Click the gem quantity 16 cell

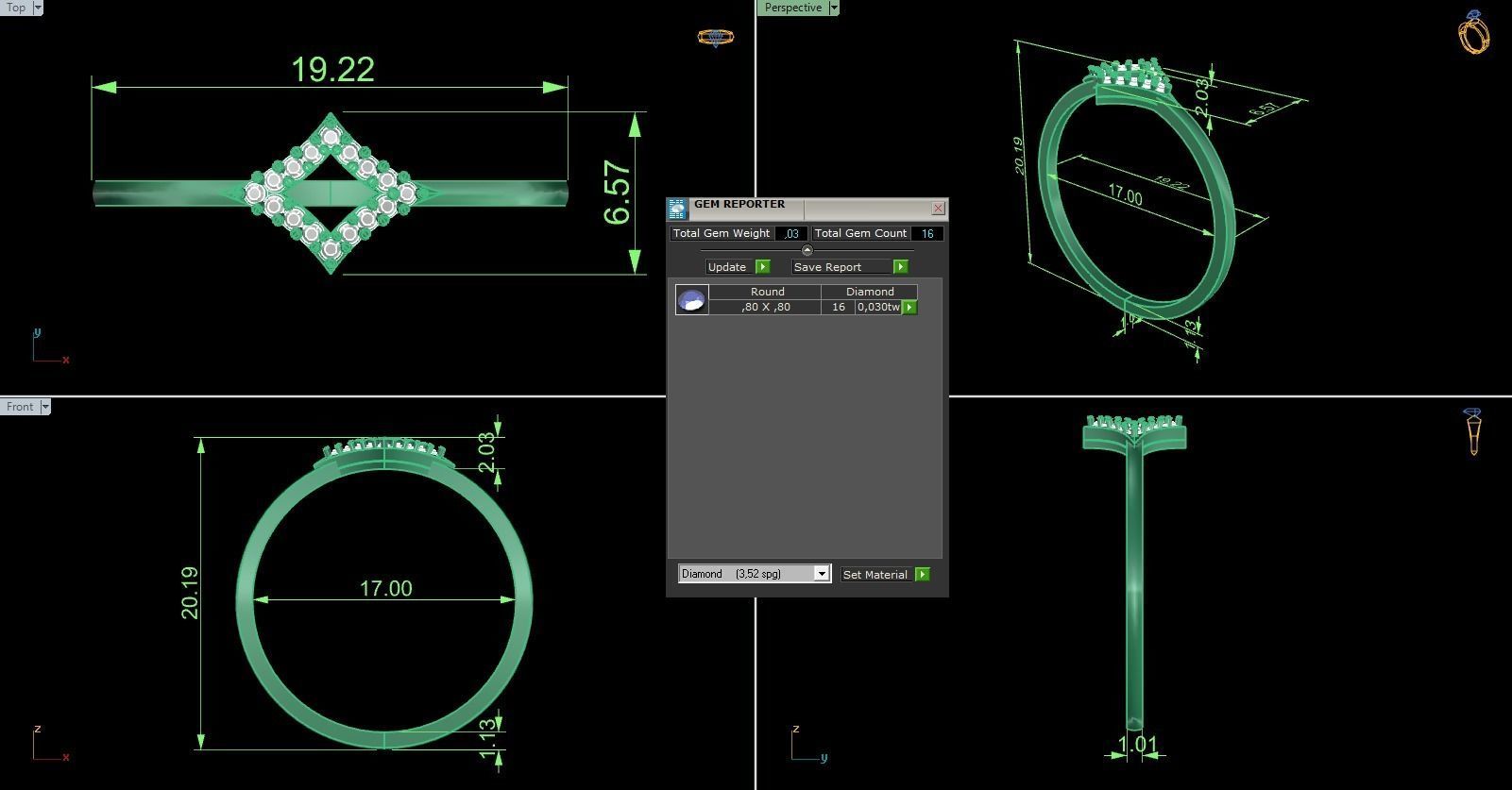tap(838, 307)
